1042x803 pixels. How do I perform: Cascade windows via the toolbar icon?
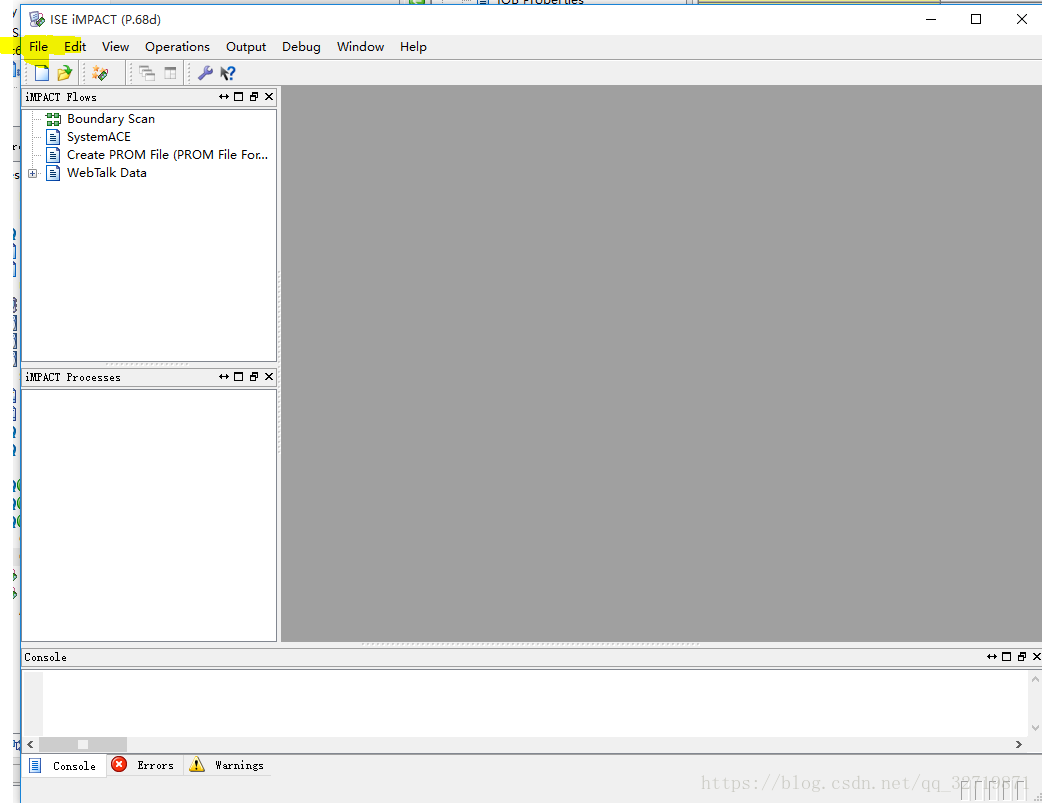pyautogui.click(x=147, y=73)
